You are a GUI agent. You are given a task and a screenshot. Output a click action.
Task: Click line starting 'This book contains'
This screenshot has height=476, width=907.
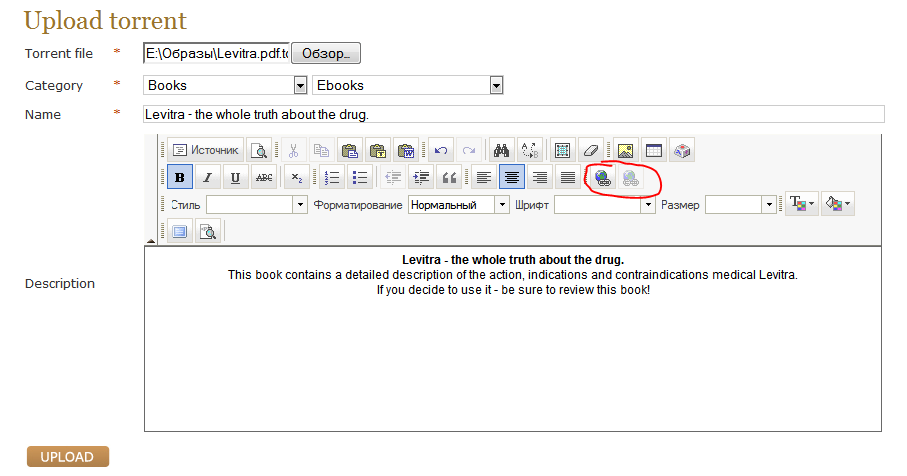[x=513, y=275]
